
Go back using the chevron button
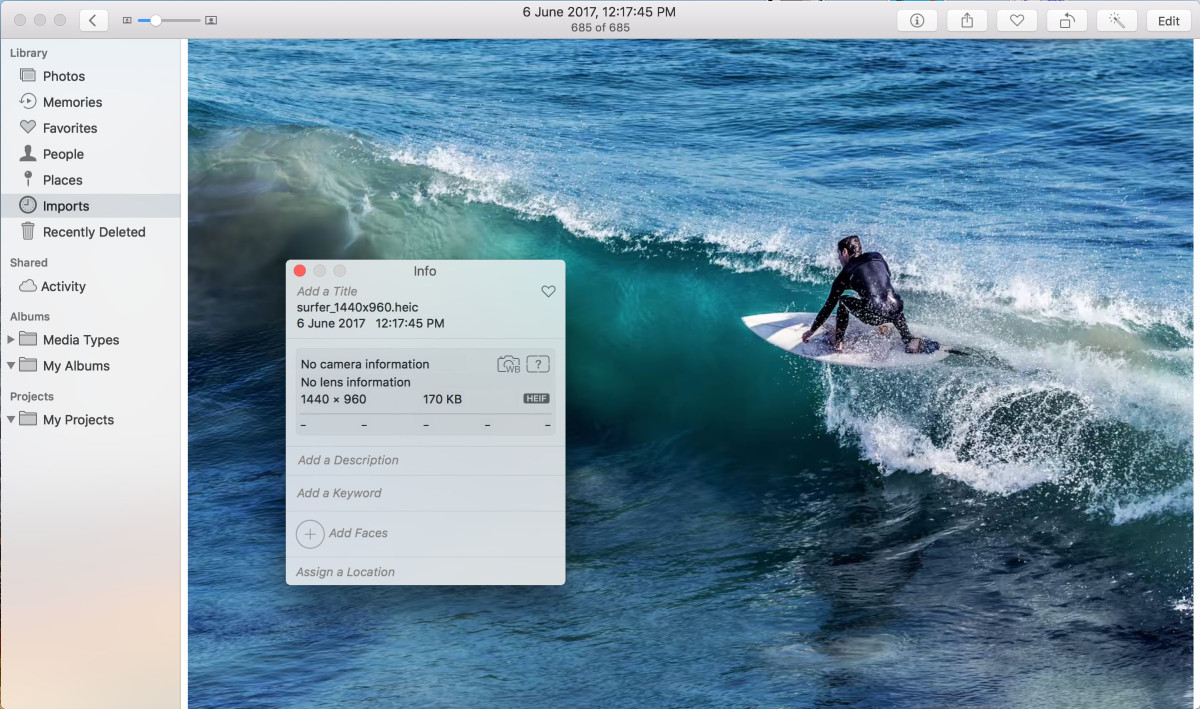(93, 20)
